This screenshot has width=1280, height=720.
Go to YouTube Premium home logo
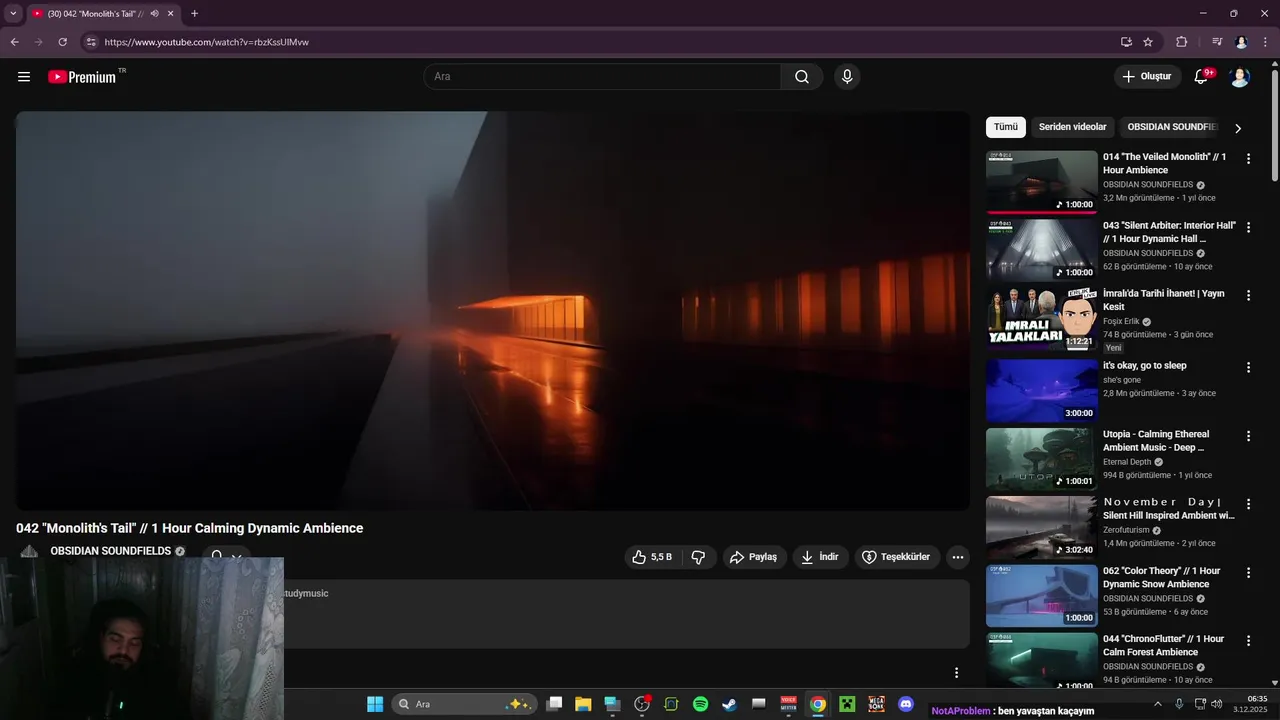click(x=82, y=77)
